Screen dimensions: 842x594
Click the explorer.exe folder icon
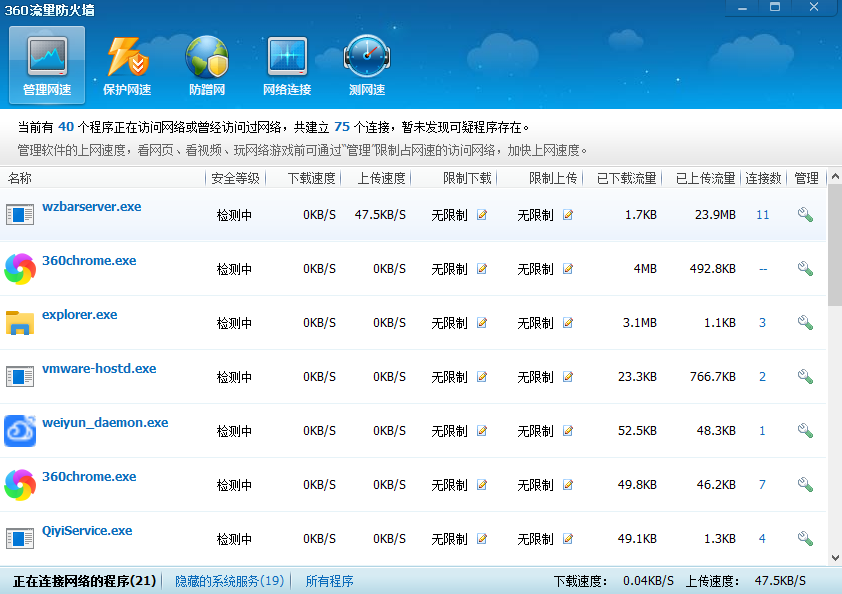coord(20,323)
